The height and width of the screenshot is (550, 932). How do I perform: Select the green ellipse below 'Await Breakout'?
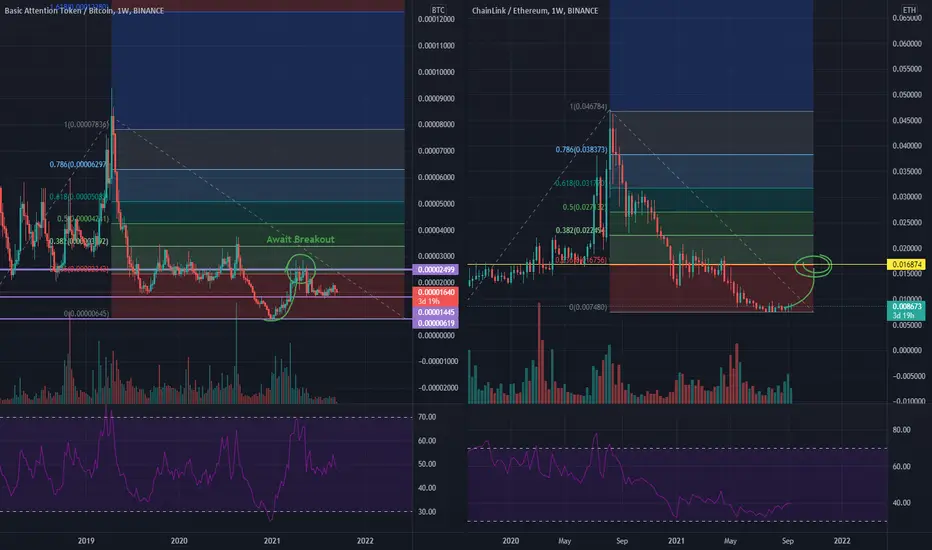tap(301, 269)
